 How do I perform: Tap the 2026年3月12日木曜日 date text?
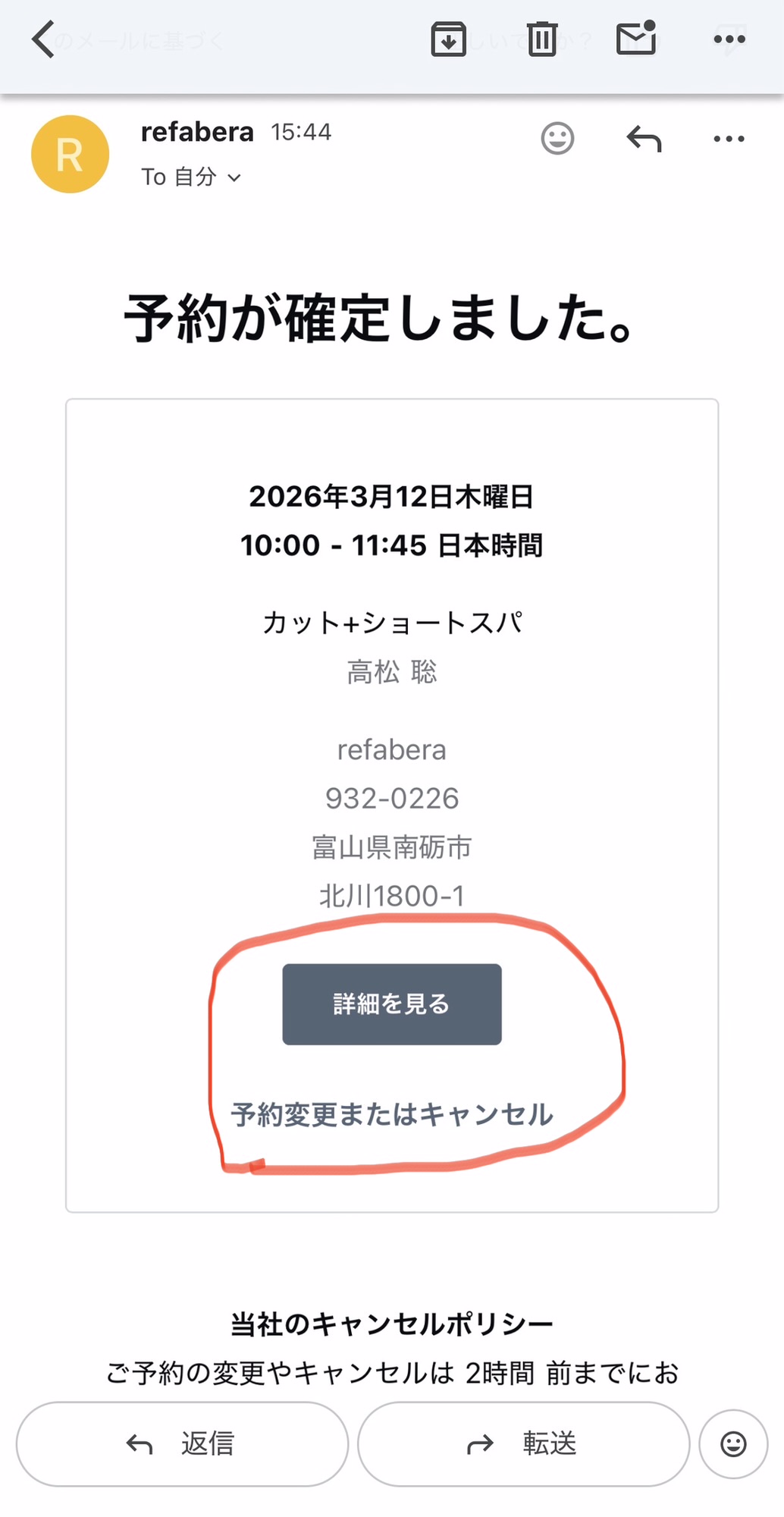pyautogui.click(x=392, y=497)
